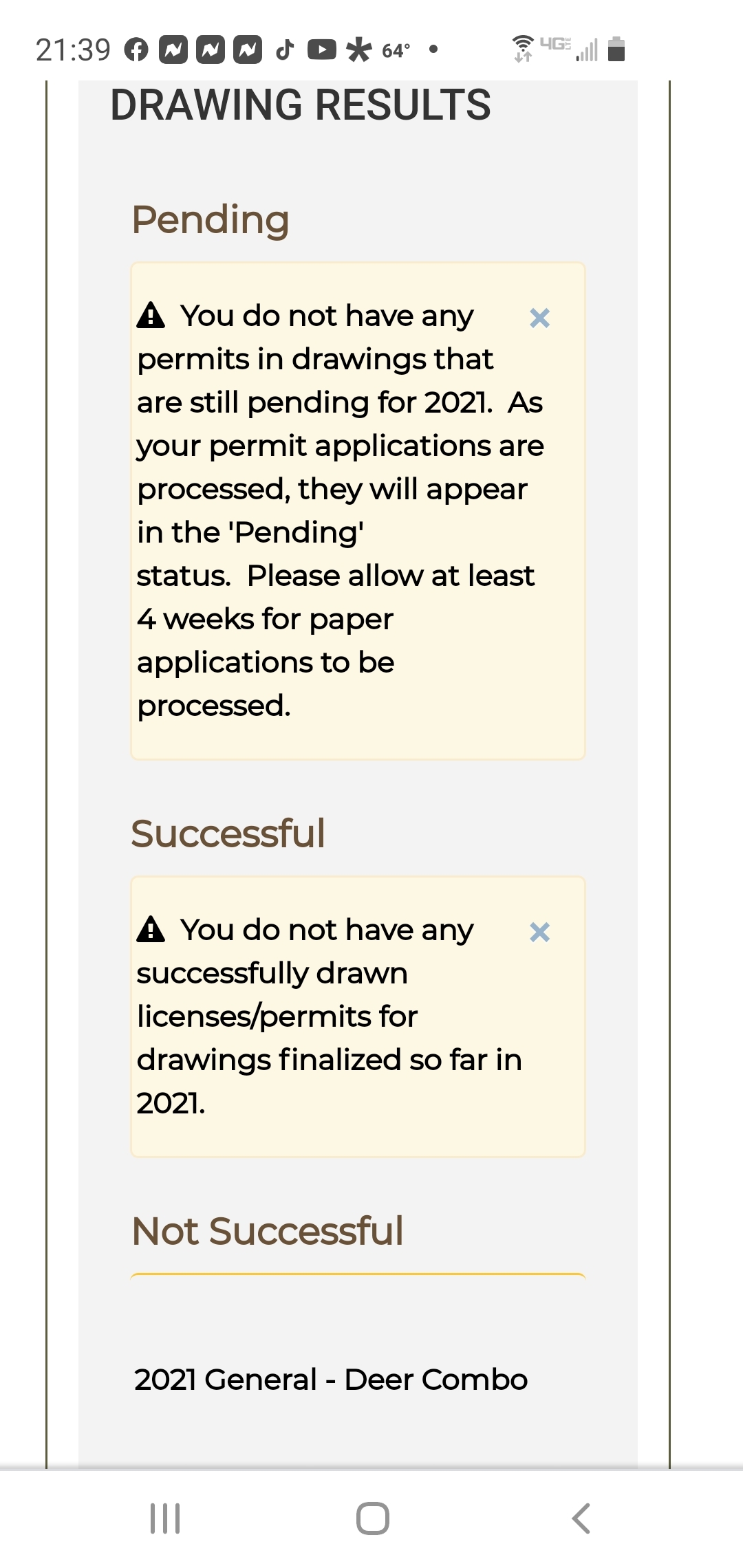The height and width of the screenshot is (1568, 743).
Task: Dismiss the Pending permits alert
Action: pos(539,318)
